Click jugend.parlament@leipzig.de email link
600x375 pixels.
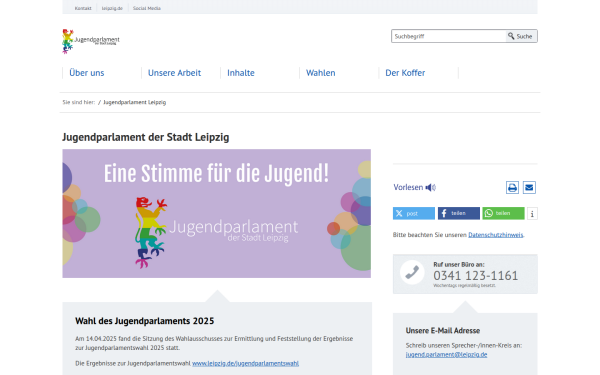tap(446, 355)
